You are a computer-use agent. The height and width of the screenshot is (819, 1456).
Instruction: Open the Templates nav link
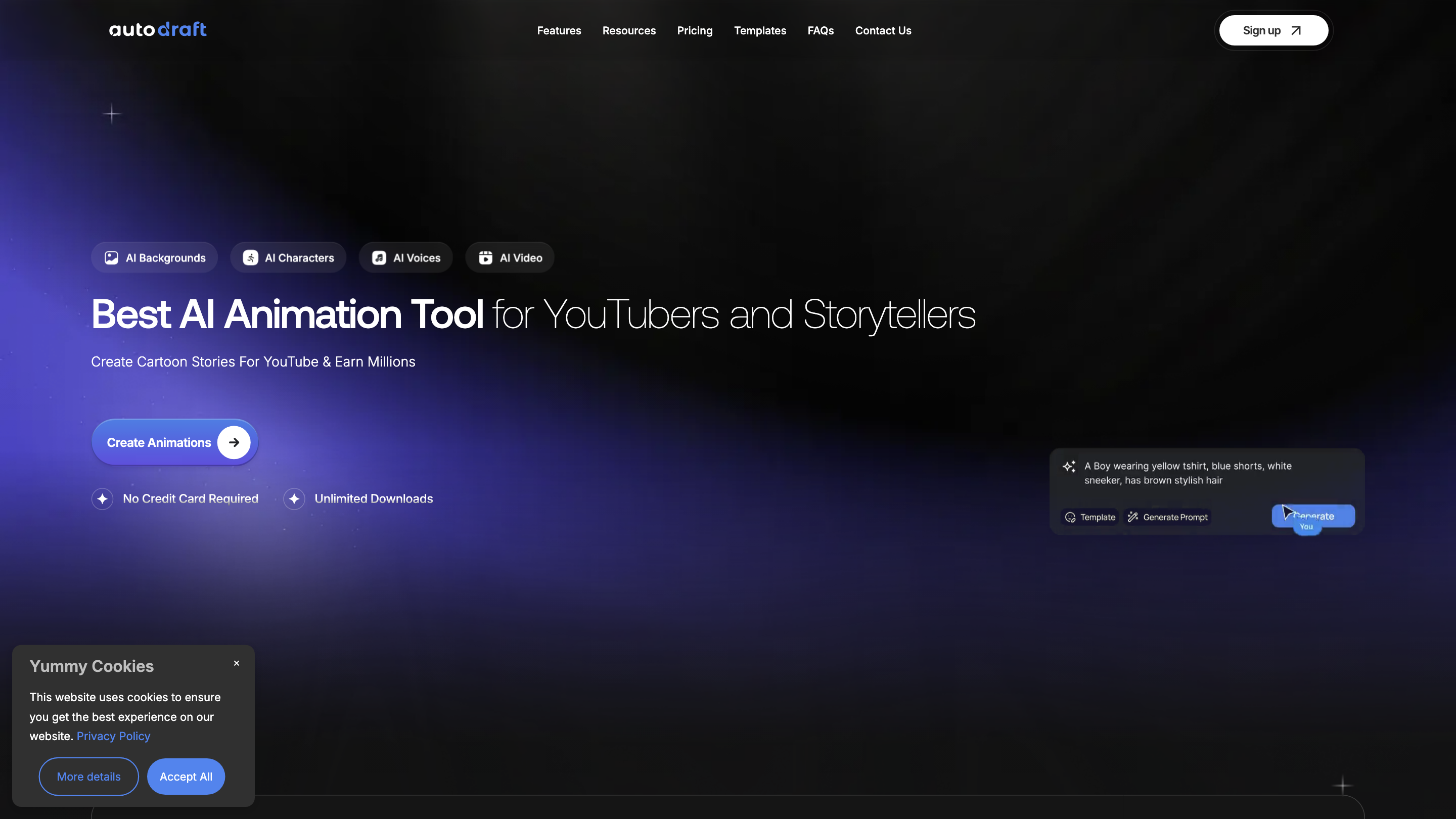coord(760,30)
